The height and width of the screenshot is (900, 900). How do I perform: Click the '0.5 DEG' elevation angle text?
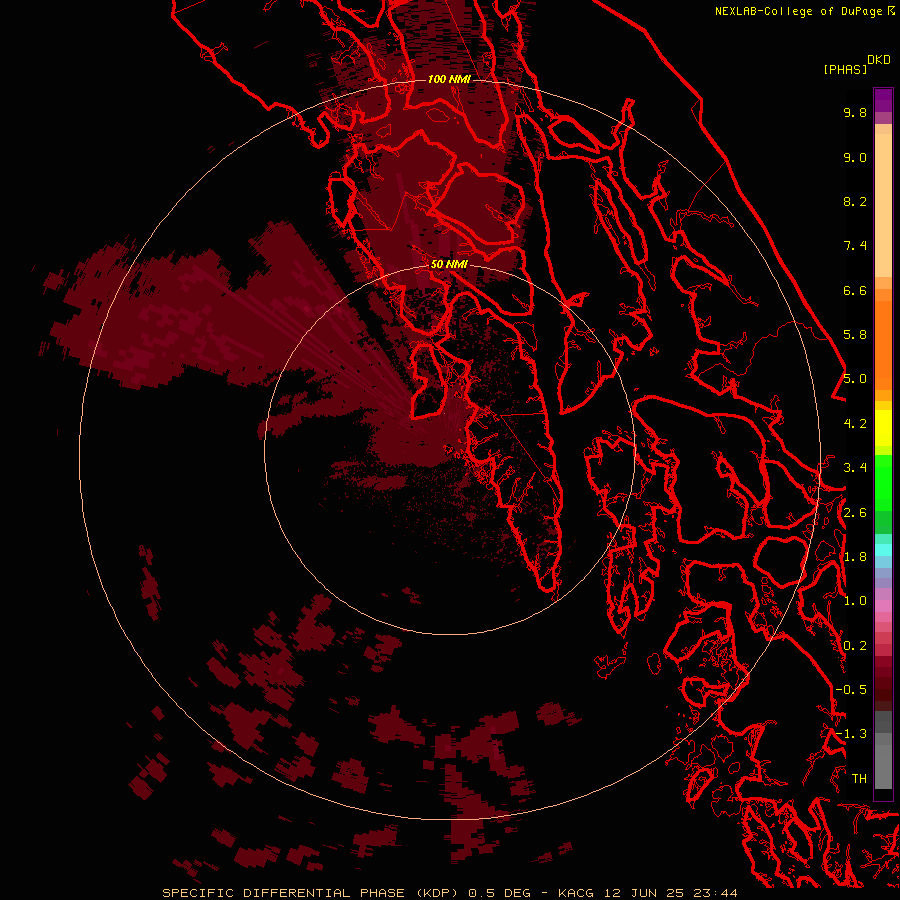[x=501, y=893]
